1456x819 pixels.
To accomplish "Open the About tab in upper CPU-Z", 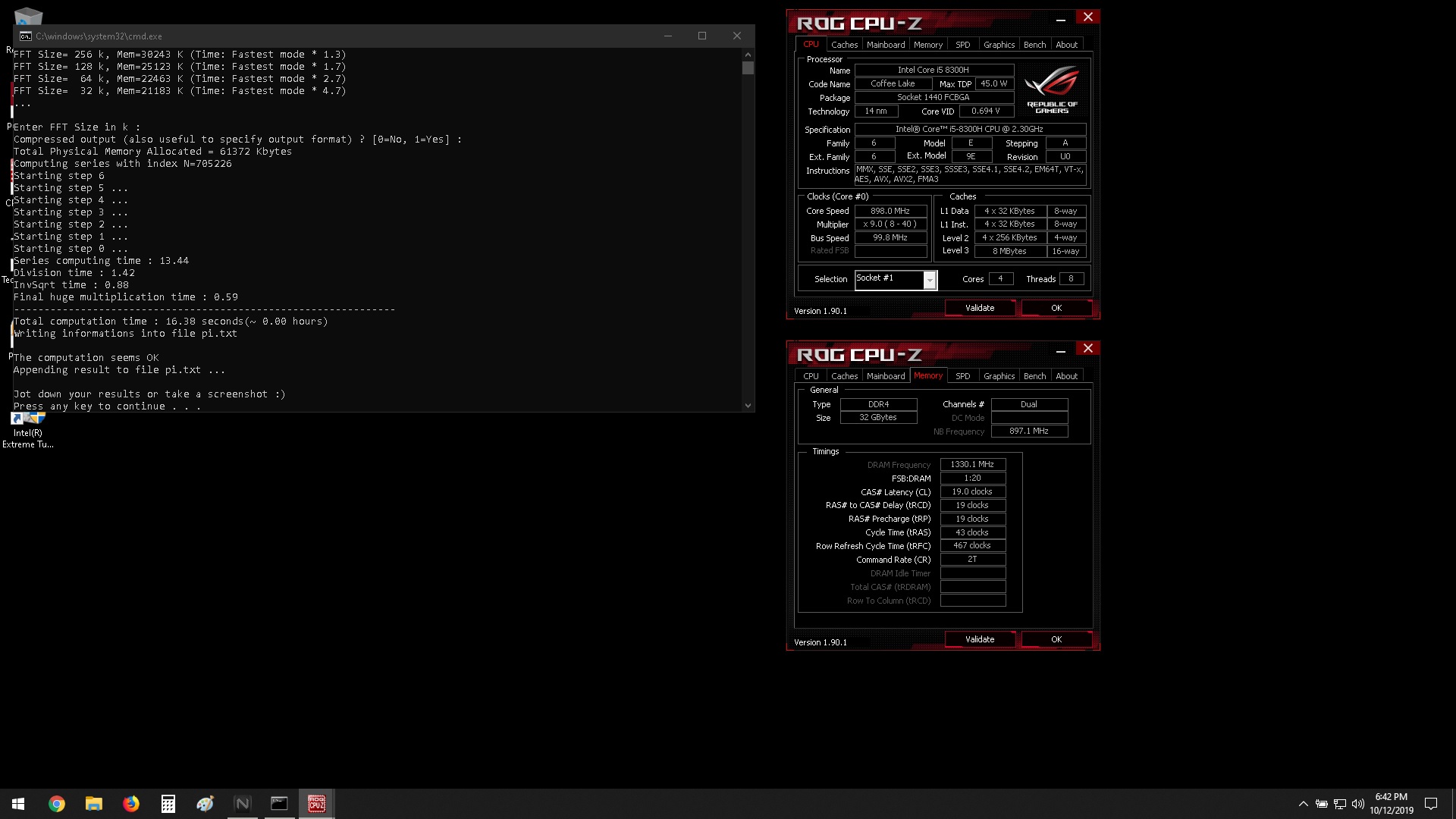I will [1066, 45].
